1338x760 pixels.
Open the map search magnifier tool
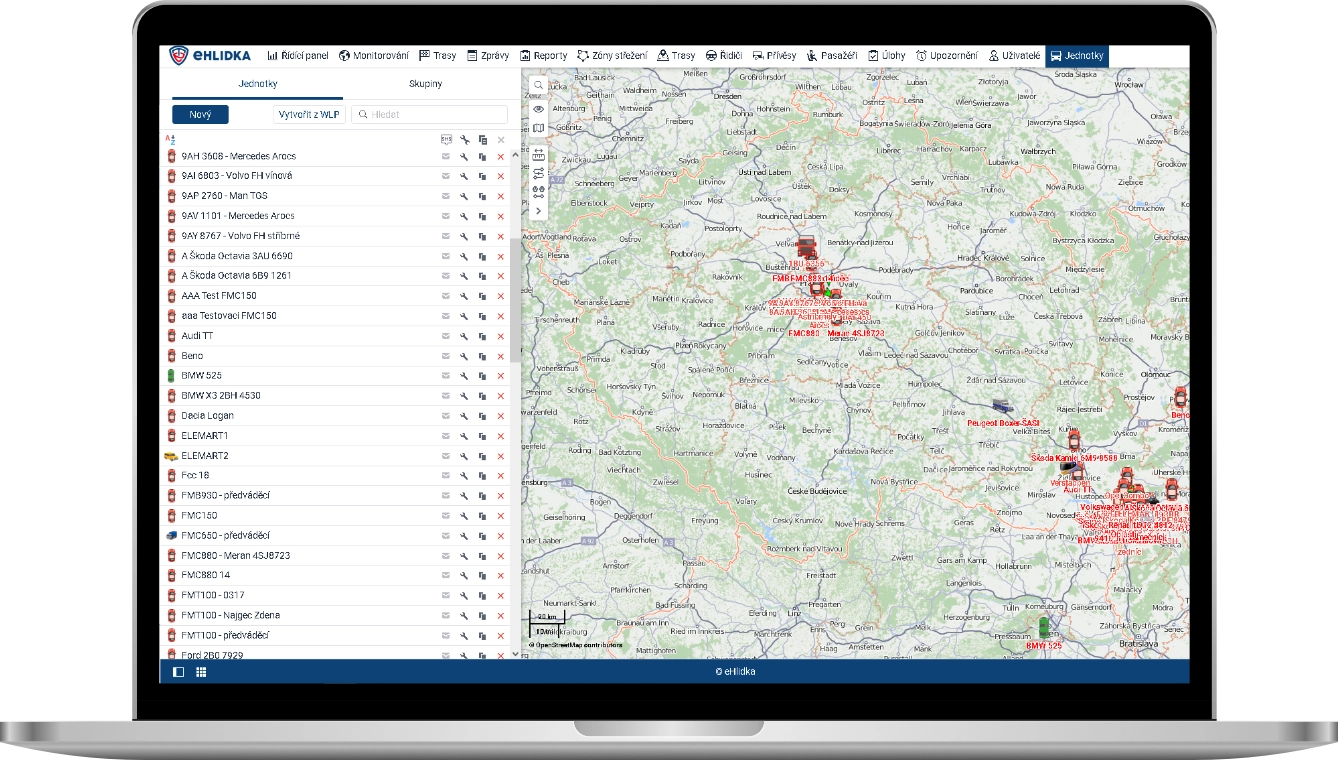coord(538,86)
